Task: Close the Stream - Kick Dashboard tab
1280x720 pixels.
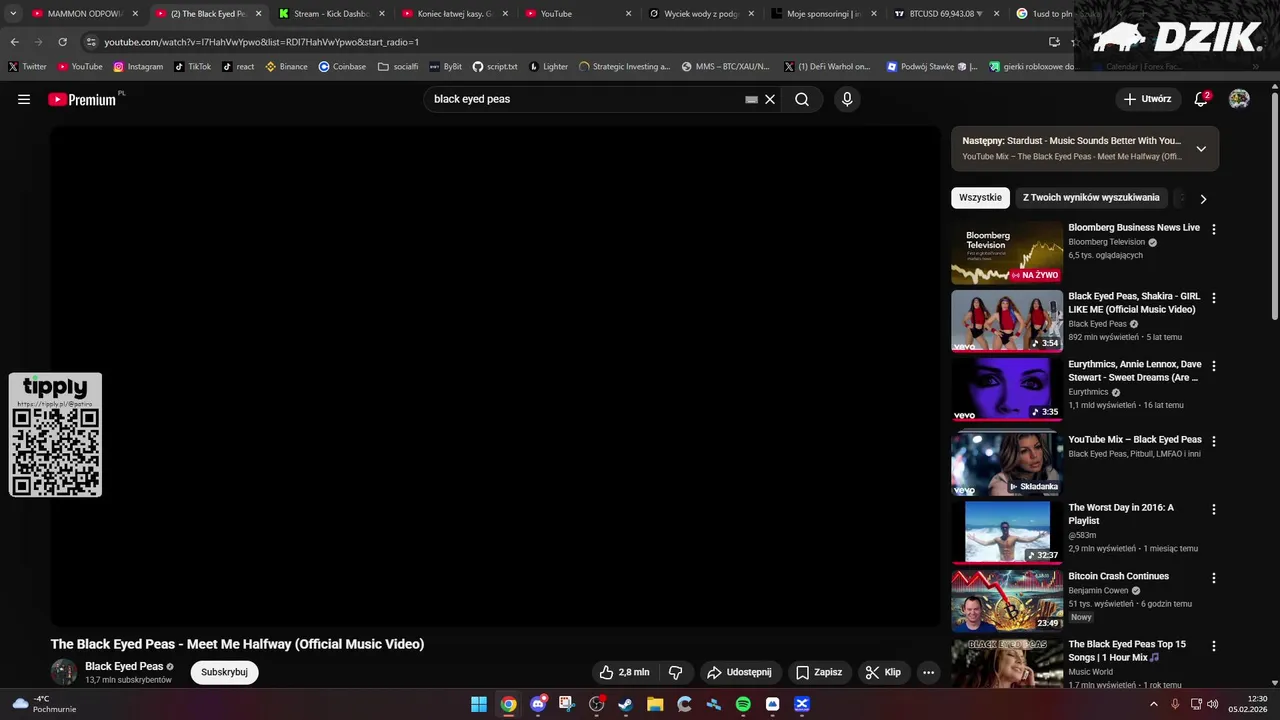Action: [x=381, y=14]
